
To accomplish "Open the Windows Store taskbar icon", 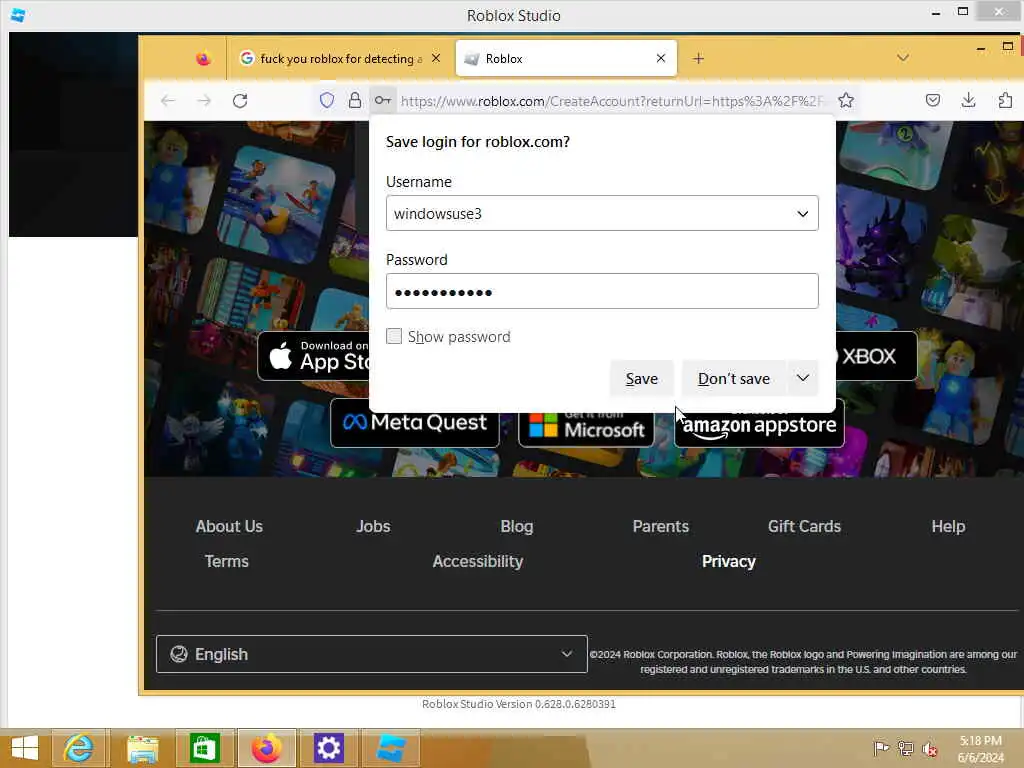I will click(204, 748).
